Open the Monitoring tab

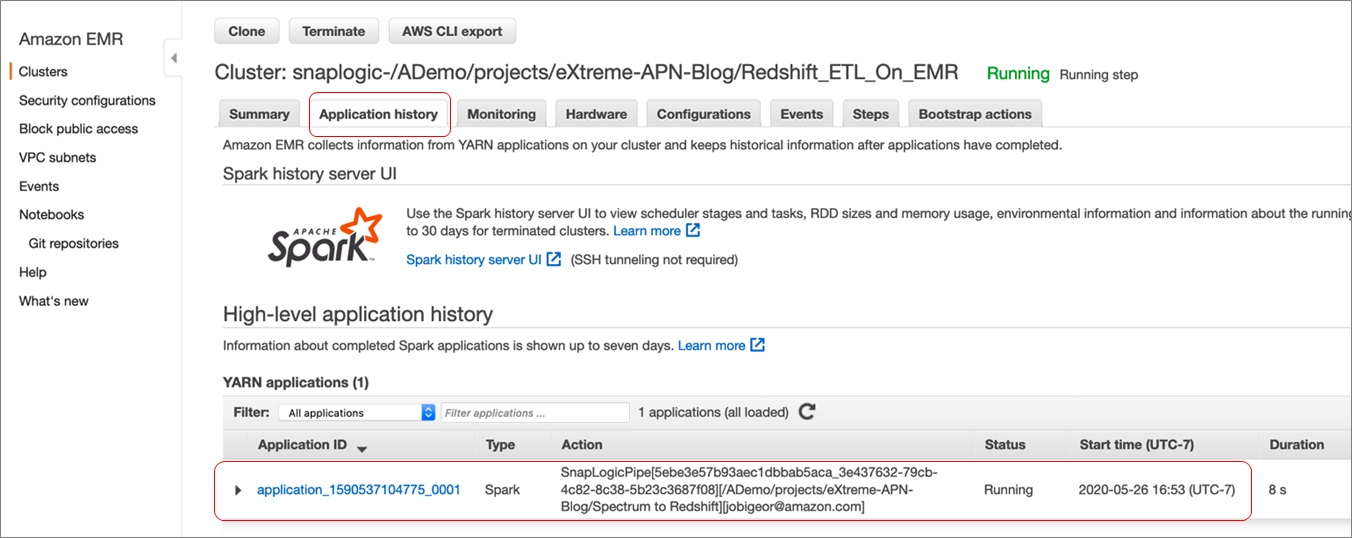tap(502, 114)
